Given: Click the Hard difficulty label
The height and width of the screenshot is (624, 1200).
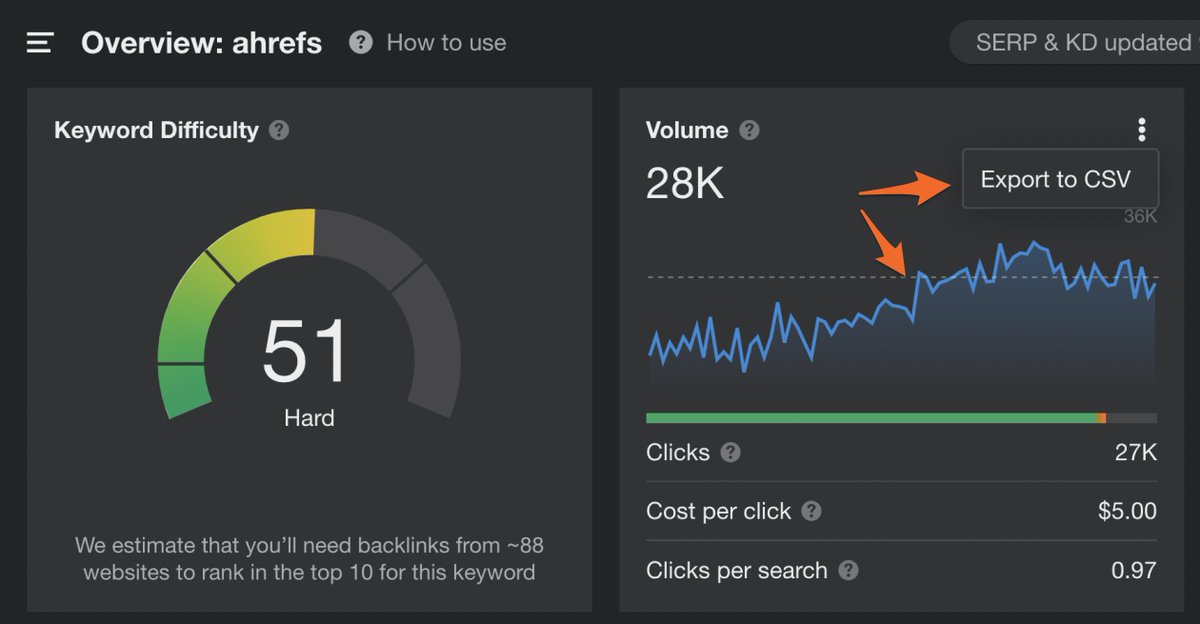Looking at the screenshot, I should click(309, 418).
